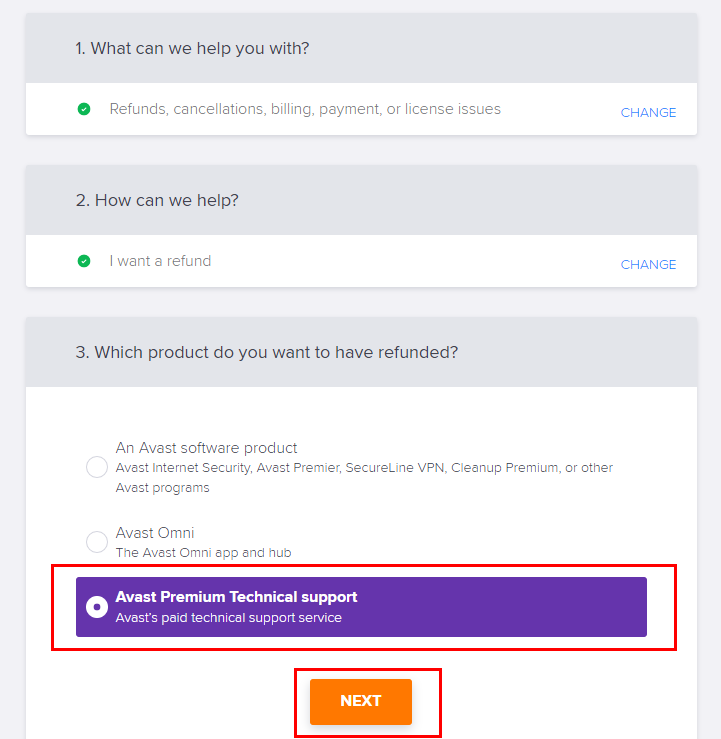This screenshot has width=721, height=739.
Task: Click the green checkmark beside Refunds, cancellations answer
Action: (84, 109)
